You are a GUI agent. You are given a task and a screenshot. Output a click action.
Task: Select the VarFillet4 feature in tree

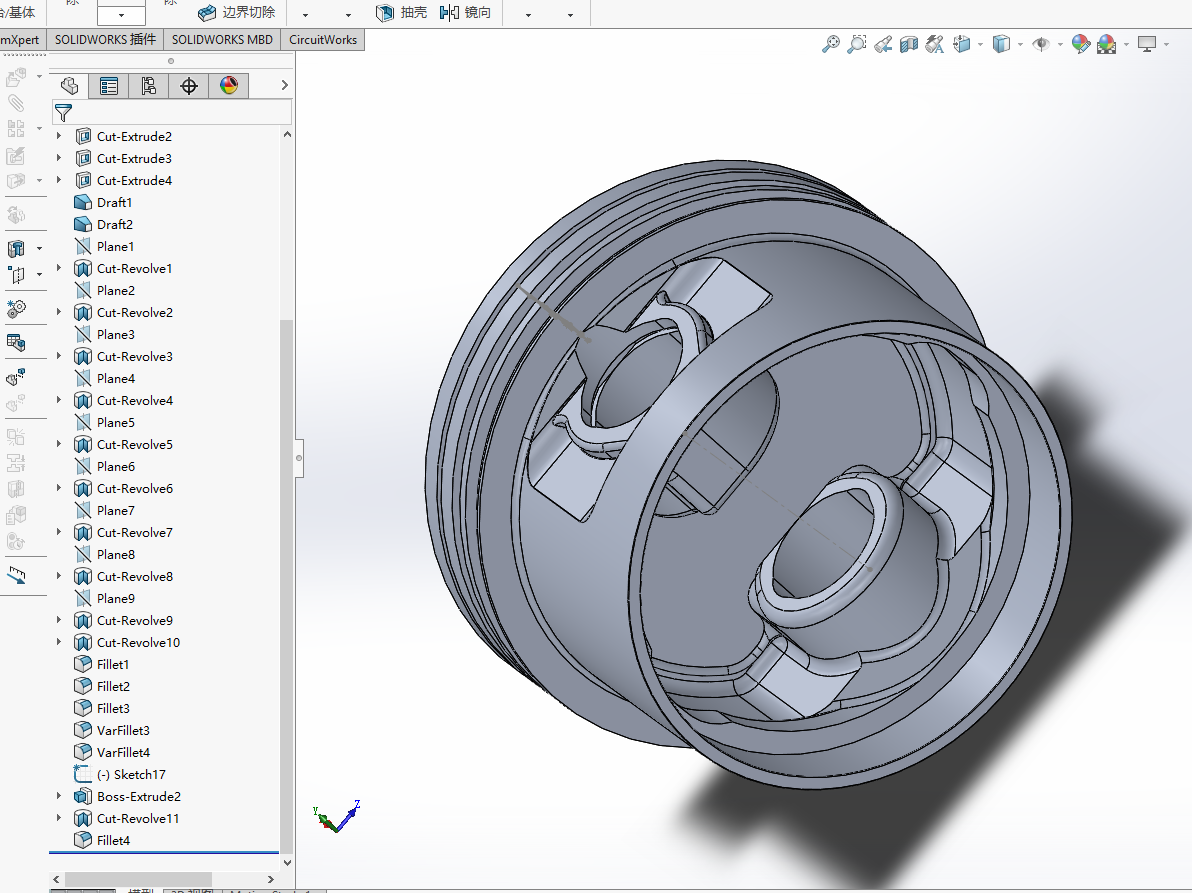tap(123, 752)
